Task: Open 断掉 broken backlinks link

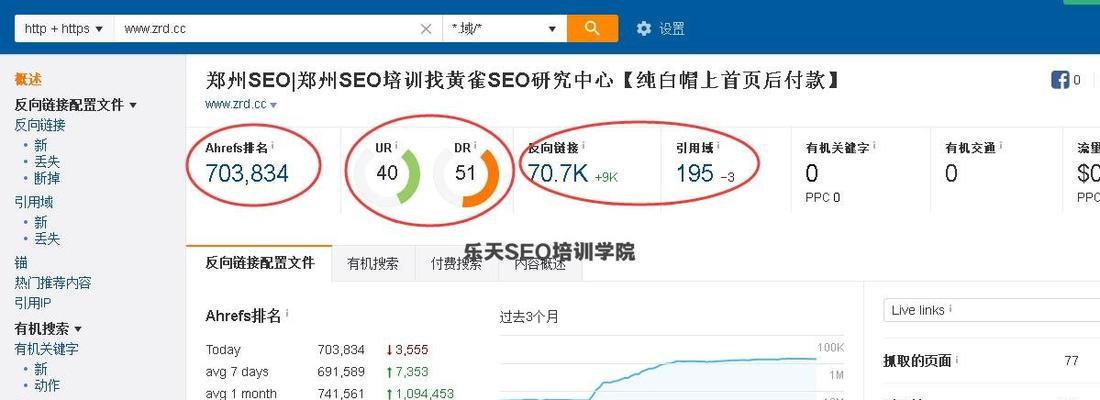Action: (x=47, y=178)
